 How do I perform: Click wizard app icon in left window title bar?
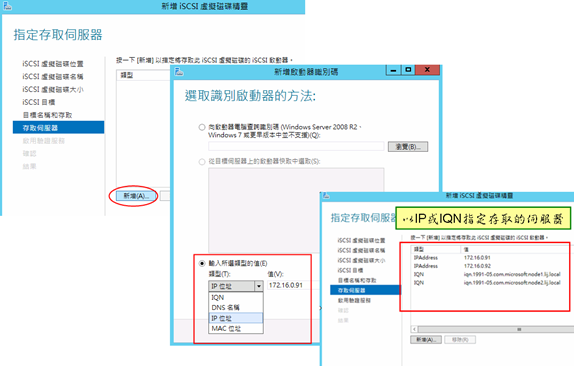click(7, 6)
